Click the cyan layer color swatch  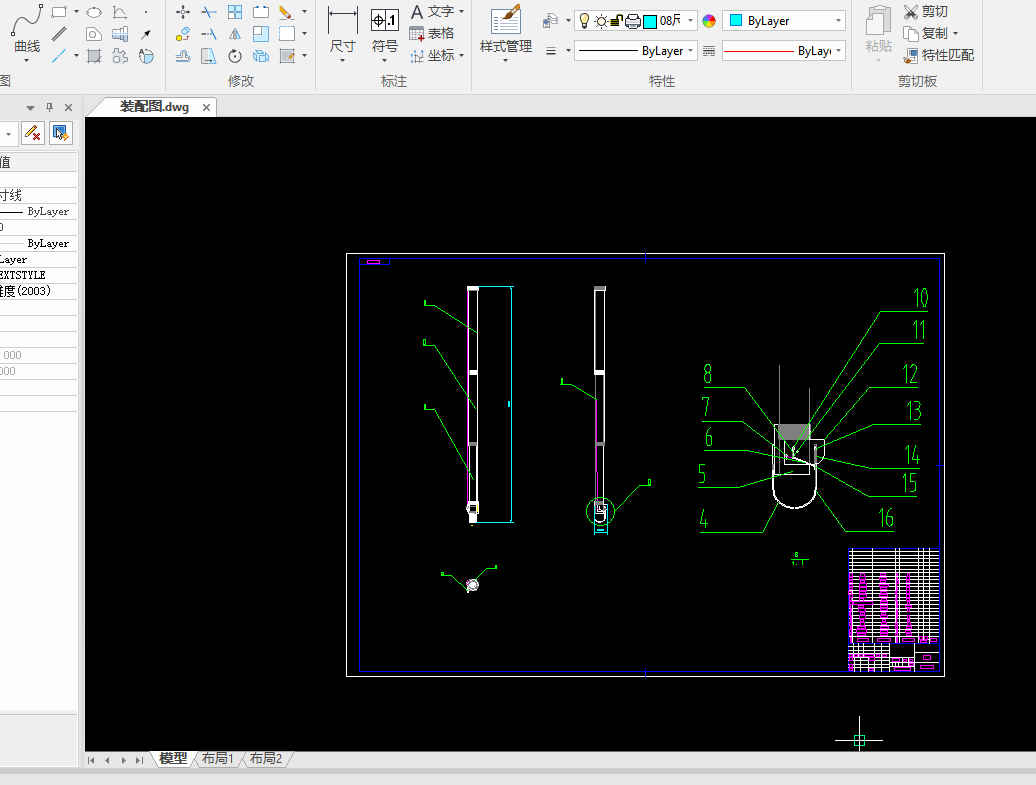649,22
